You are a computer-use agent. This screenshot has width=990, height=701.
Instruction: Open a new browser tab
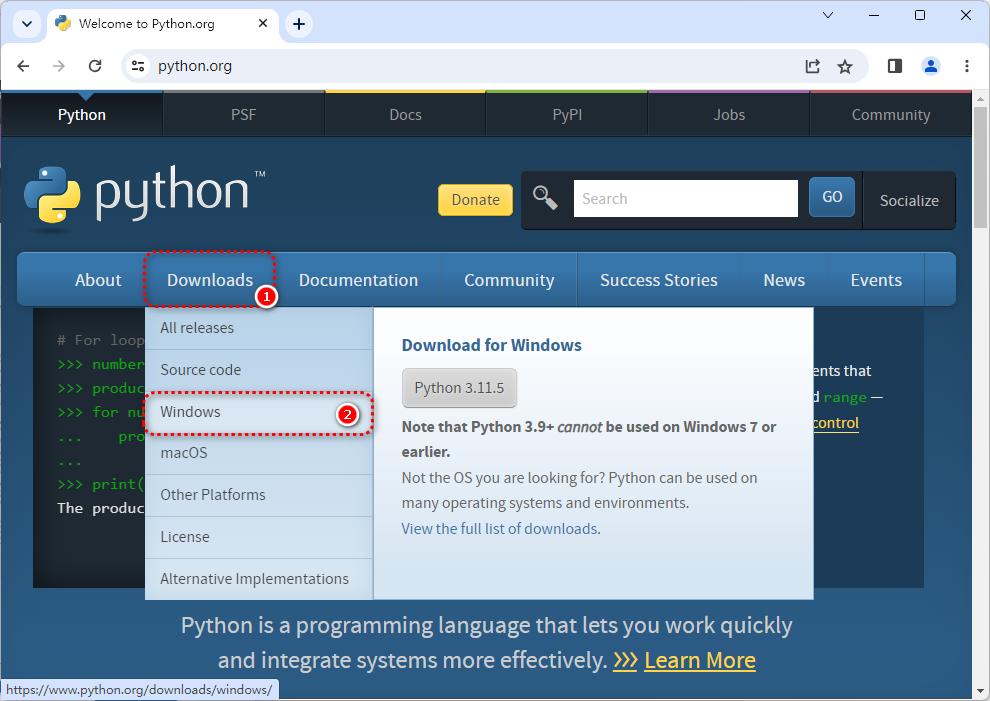click(299, 24)
